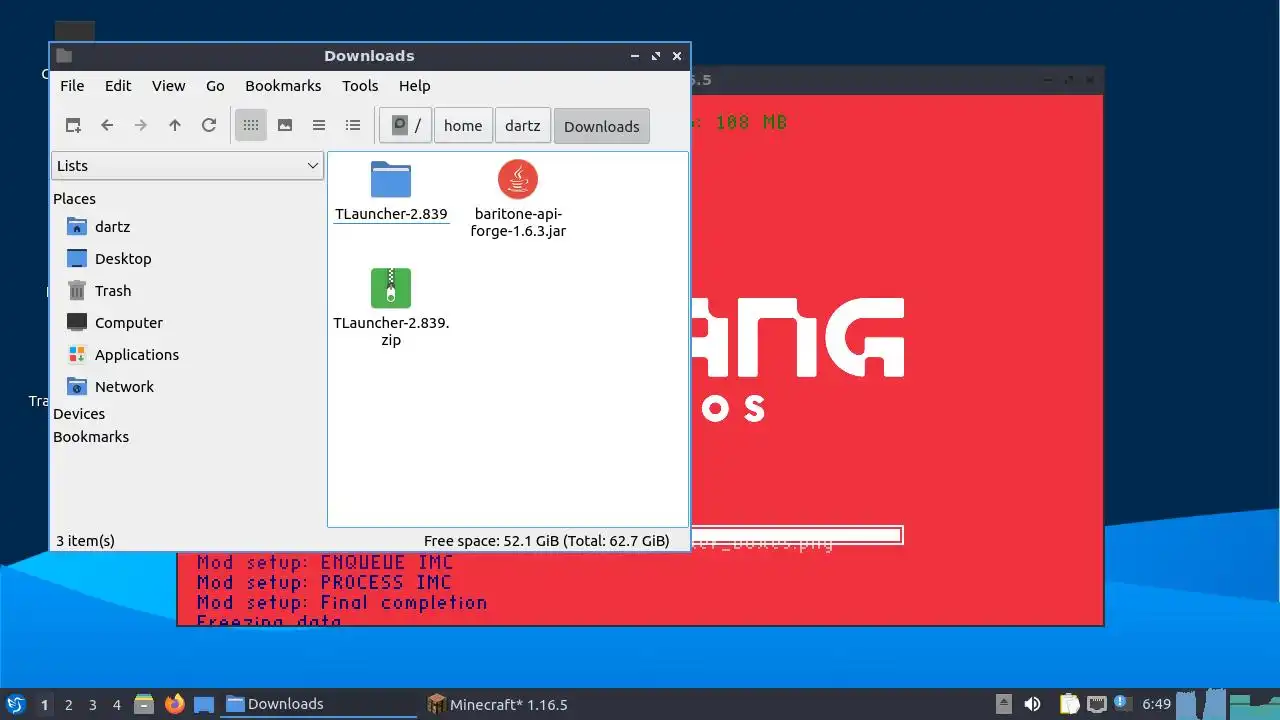Open the Help menu

pos(415,86)
